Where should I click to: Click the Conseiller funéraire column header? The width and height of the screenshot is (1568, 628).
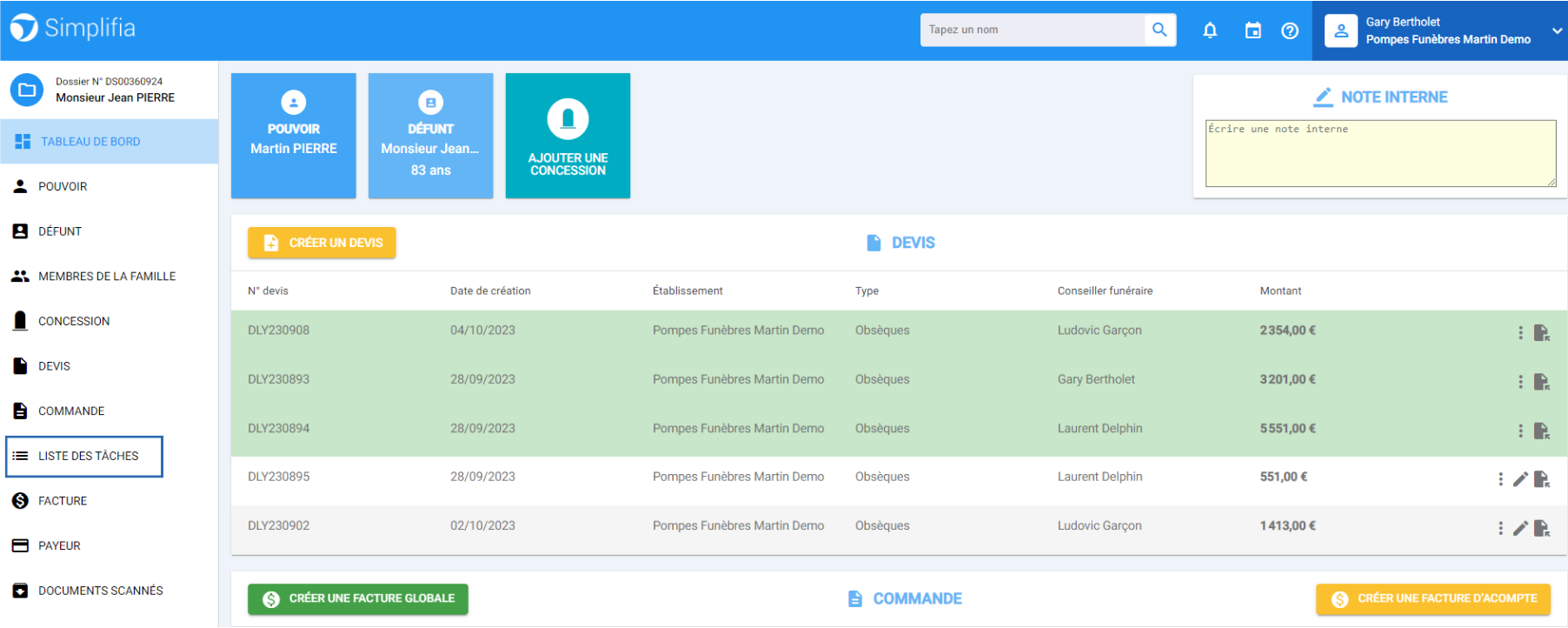click(1105, 291)
